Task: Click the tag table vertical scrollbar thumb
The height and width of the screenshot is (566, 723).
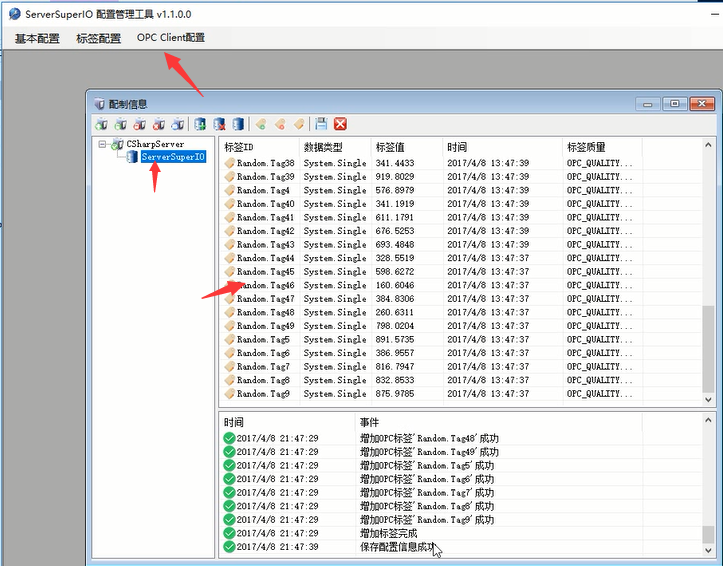Action: 708,348
